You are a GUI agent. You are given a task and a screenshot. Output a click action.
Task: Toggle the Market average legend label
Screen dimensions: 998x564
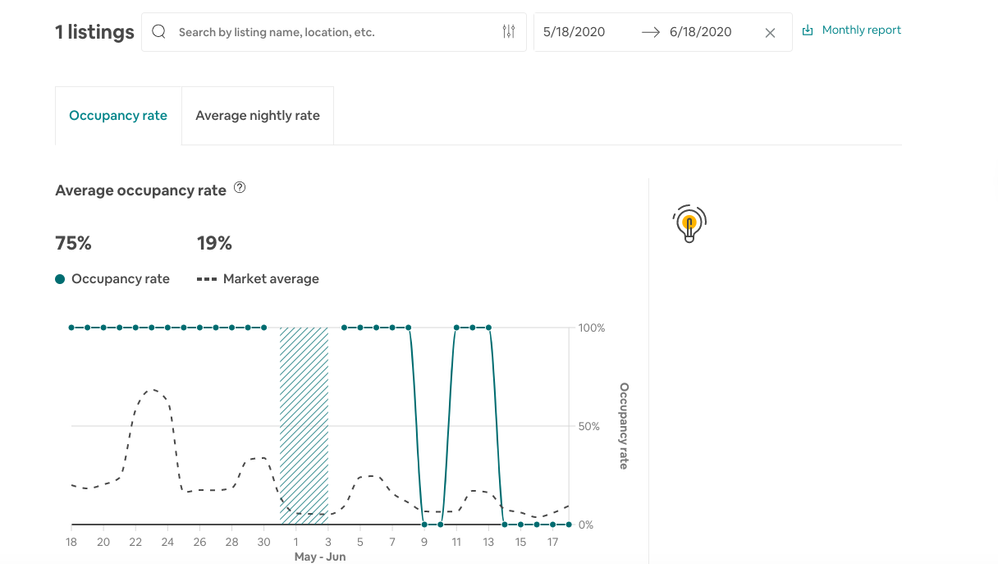click(x=271, y=279)
